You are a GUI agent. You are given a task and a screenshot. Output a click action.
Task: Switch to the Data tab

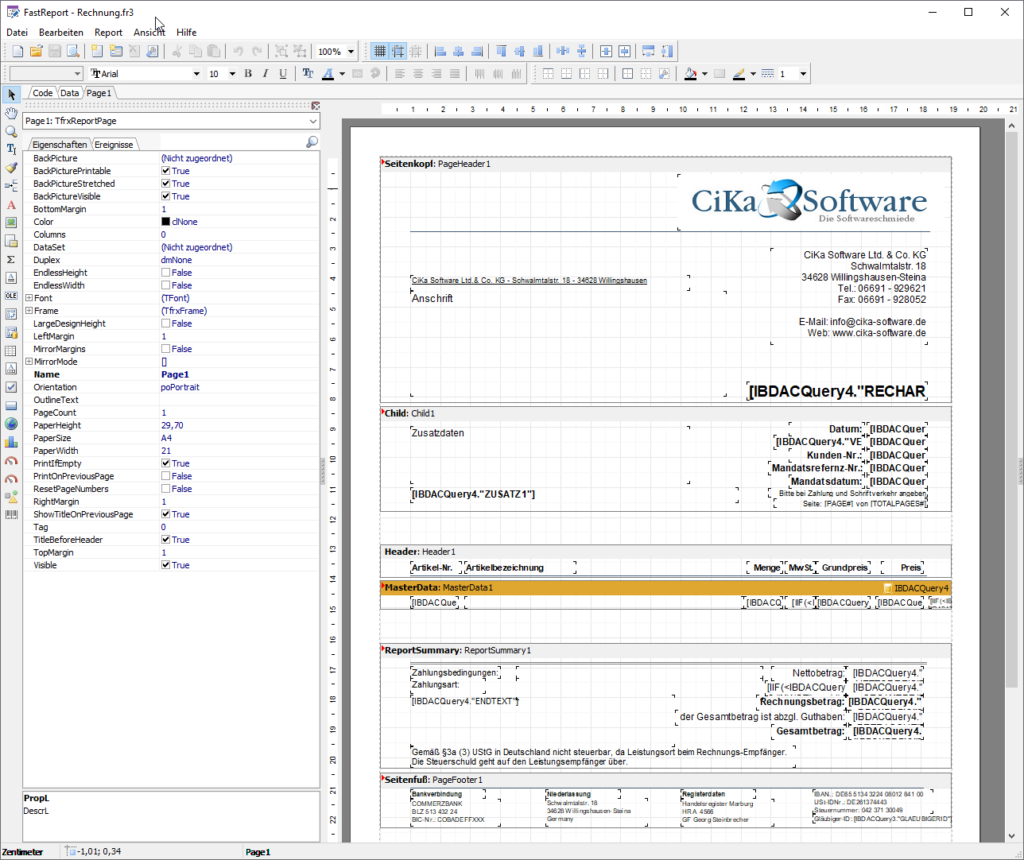point(69,93)
